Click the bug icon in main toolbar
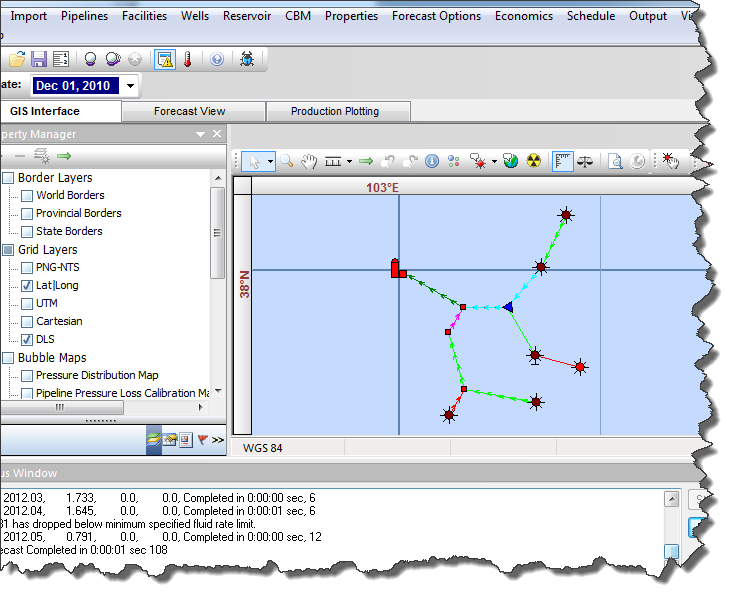736x600 pixels. point(246,59)
